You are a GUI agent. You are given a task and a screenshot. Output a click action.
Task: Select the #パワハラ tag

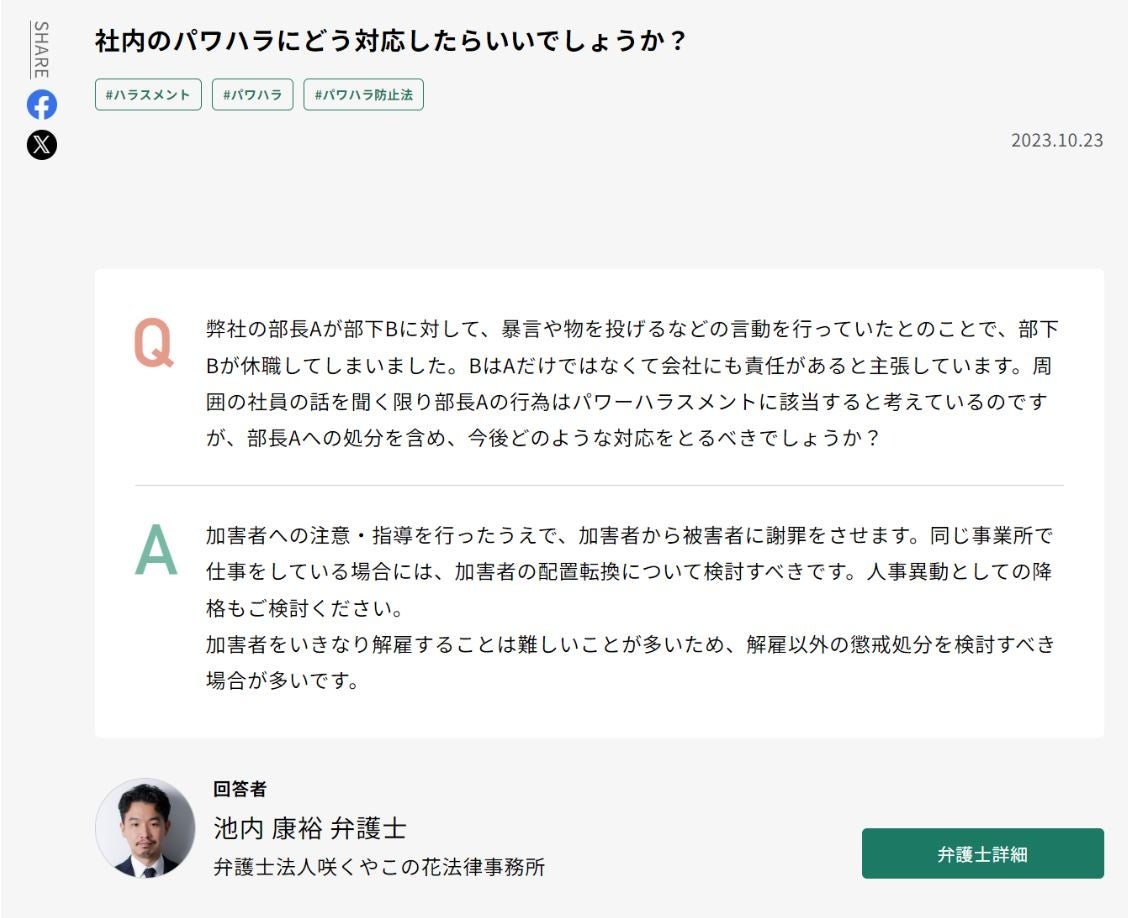[x=253, y=95]
